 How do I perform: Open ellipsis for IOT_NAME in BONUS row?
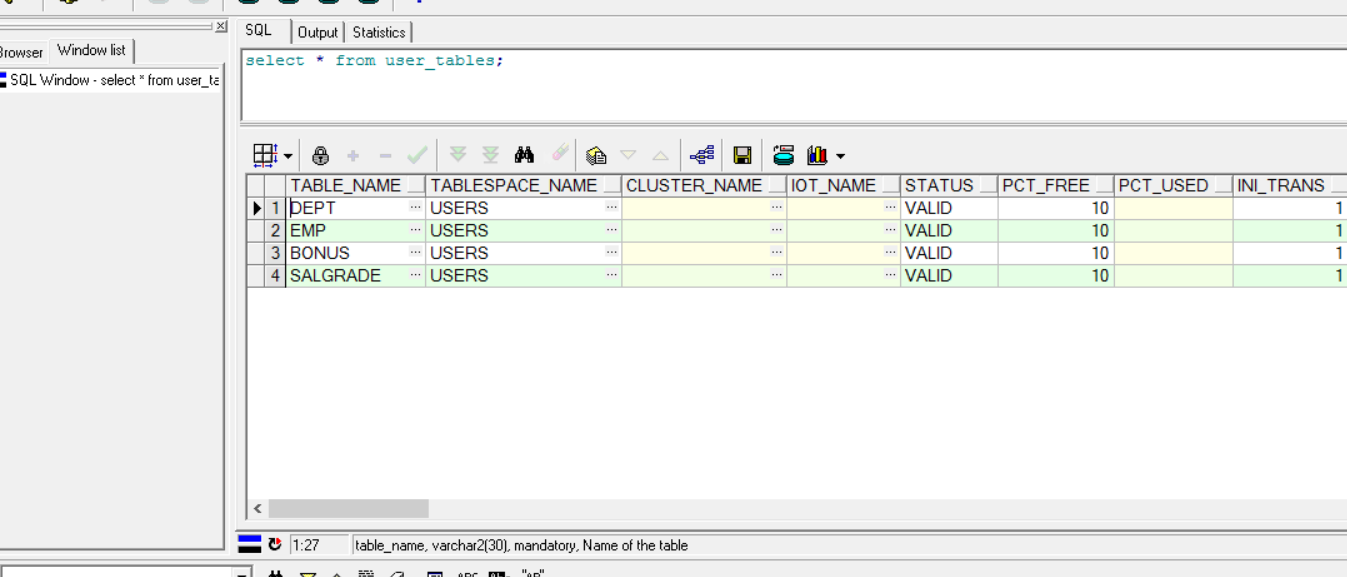[x=890, y=252]
